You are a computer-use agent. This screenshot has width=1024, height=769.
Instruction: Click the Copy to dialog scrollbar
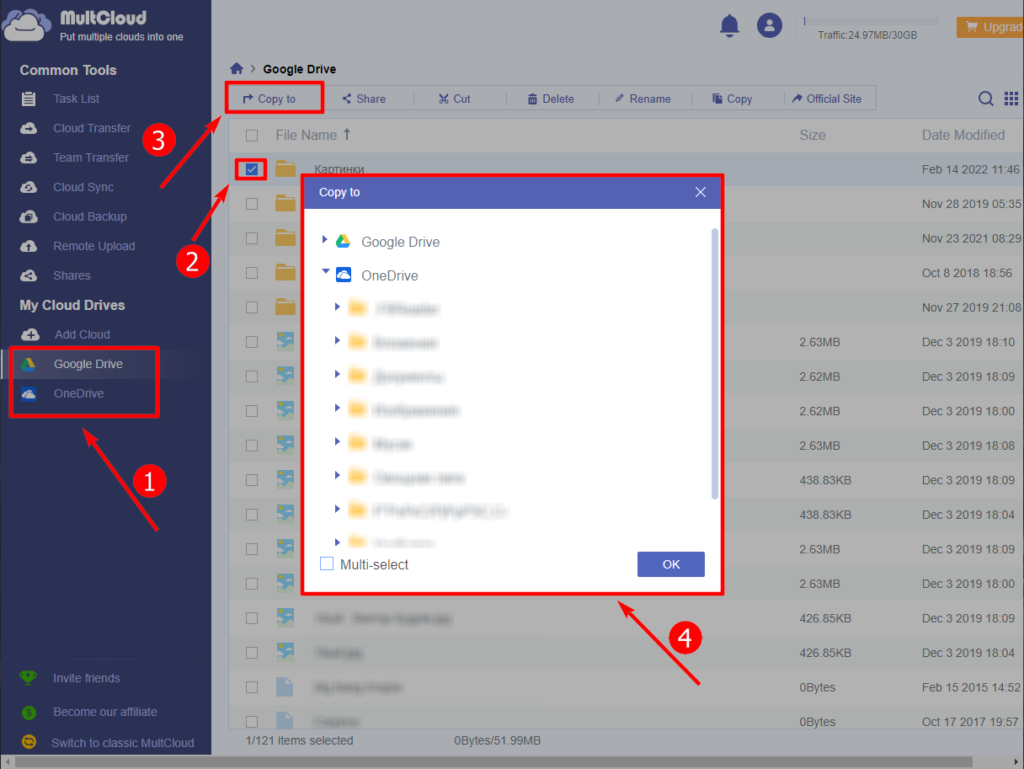pos(714,360)
